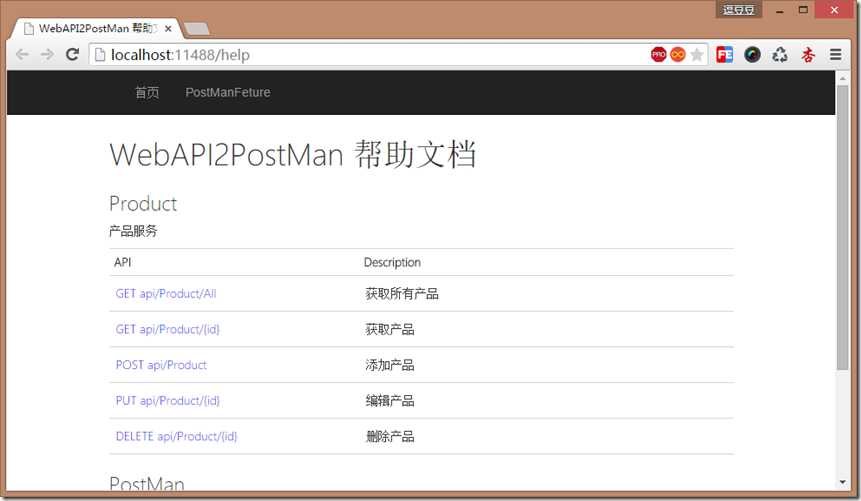Bookmark this page with the star icon
Image resolution: width=861 pixels, height=501 pixels.
[x=697, y=54]
